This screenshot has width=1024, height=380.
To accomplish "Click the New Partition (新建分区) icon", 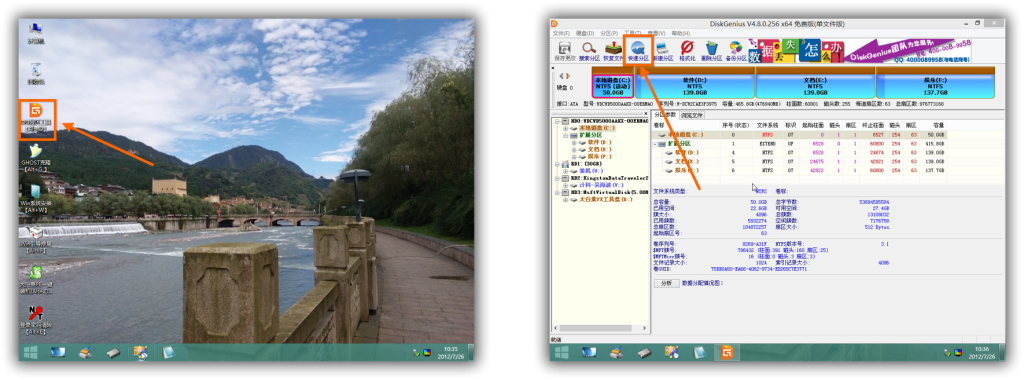I will 662,51.
